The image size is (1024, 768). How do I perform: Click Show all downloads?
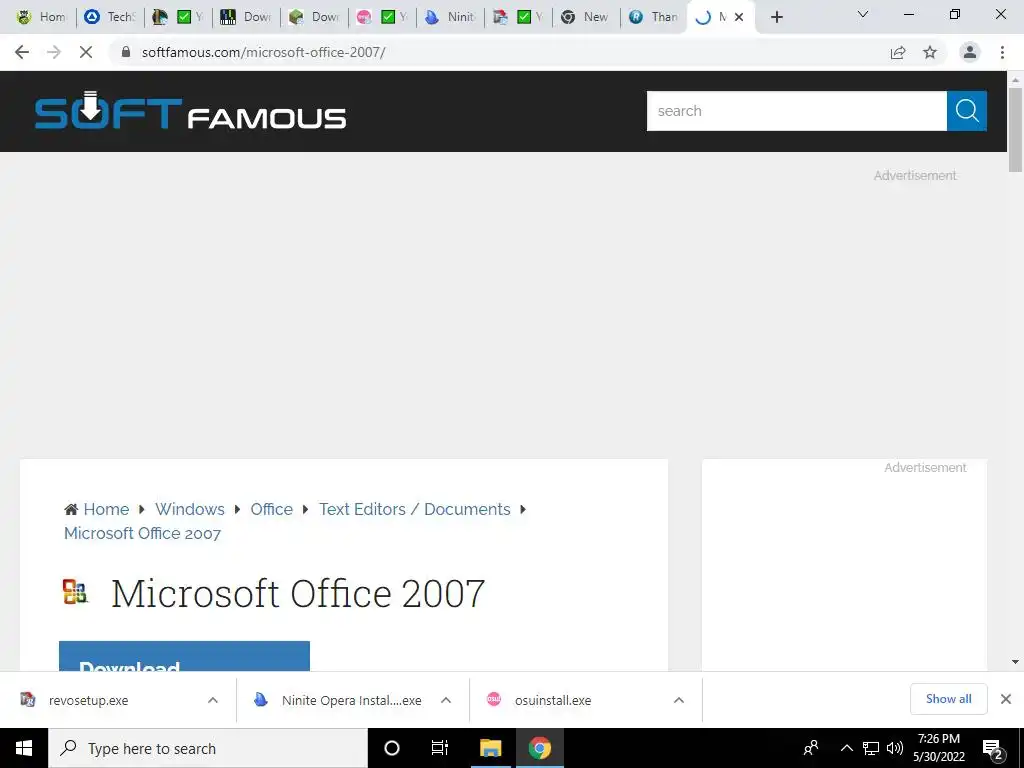pyautogui.click(x=948, y=699)
